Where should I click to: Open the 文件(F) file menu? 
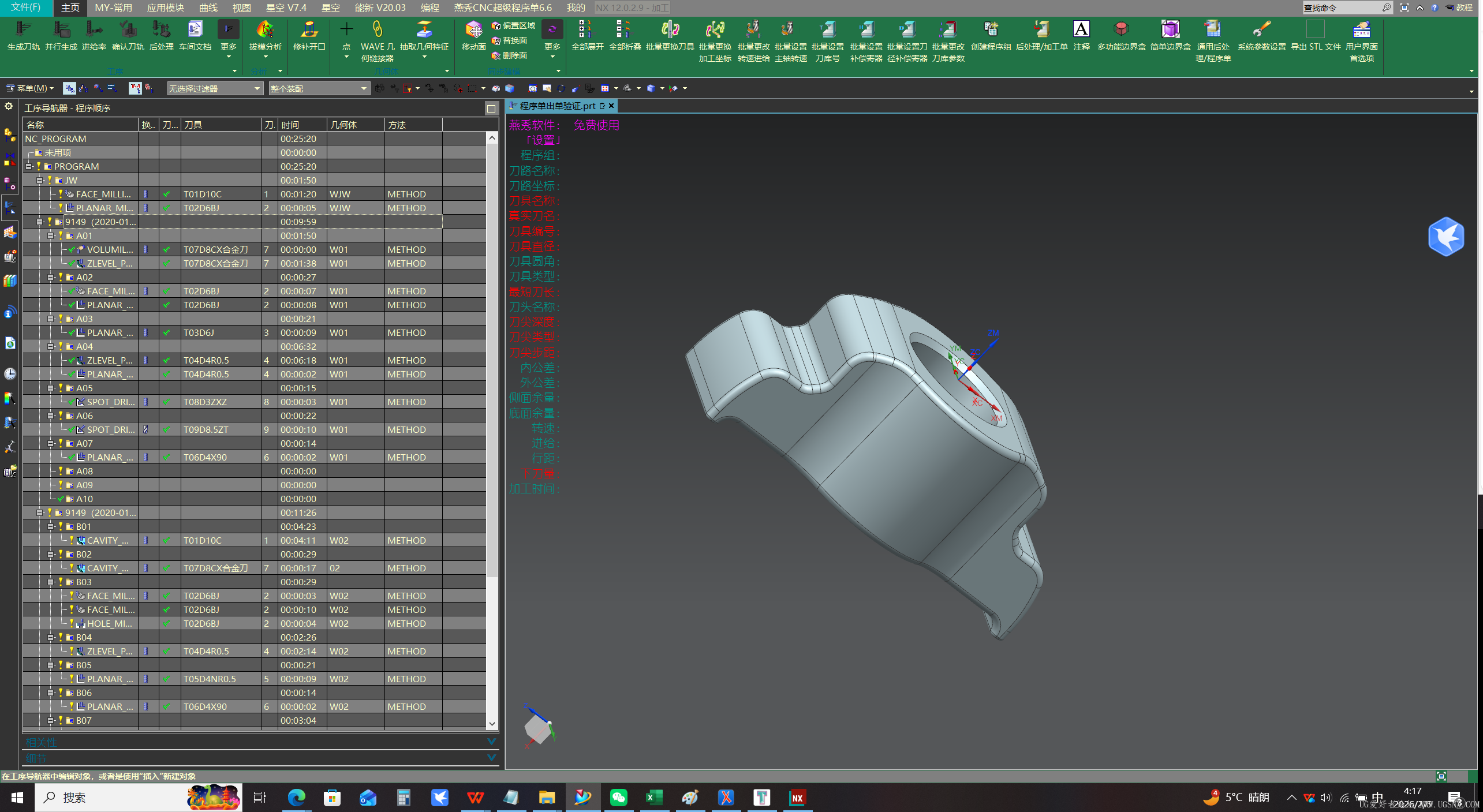click(x=25, y=8)
